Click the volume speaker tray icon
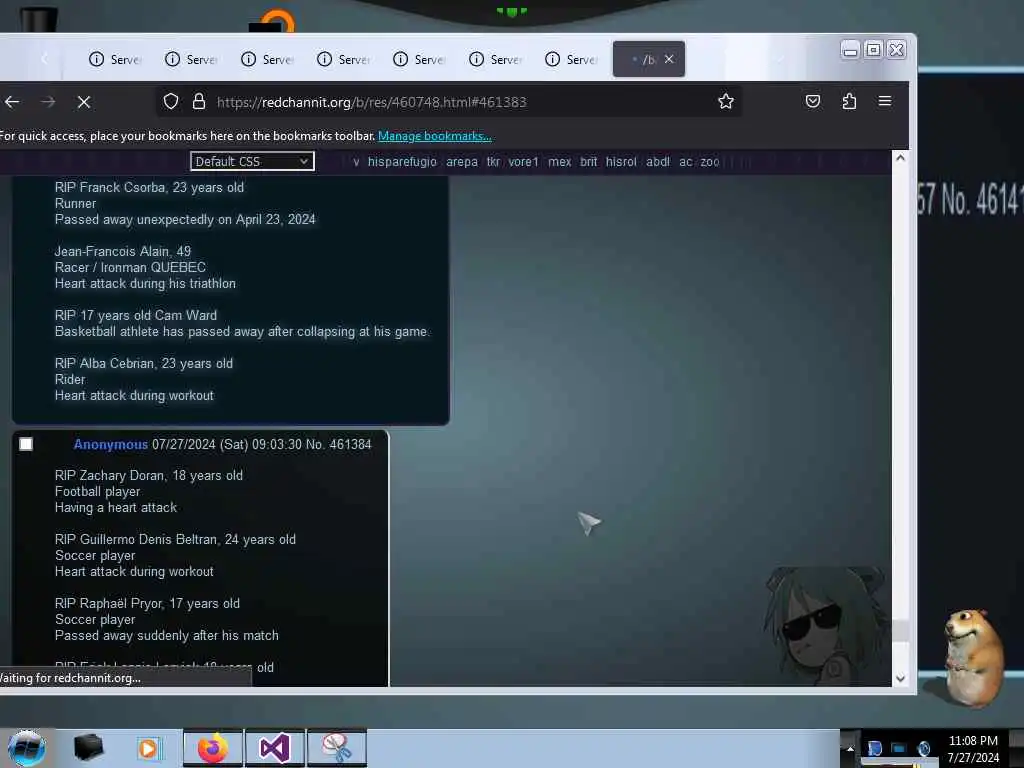The image size is (1024, 768). pyautogui.click(x=923, y=748)
